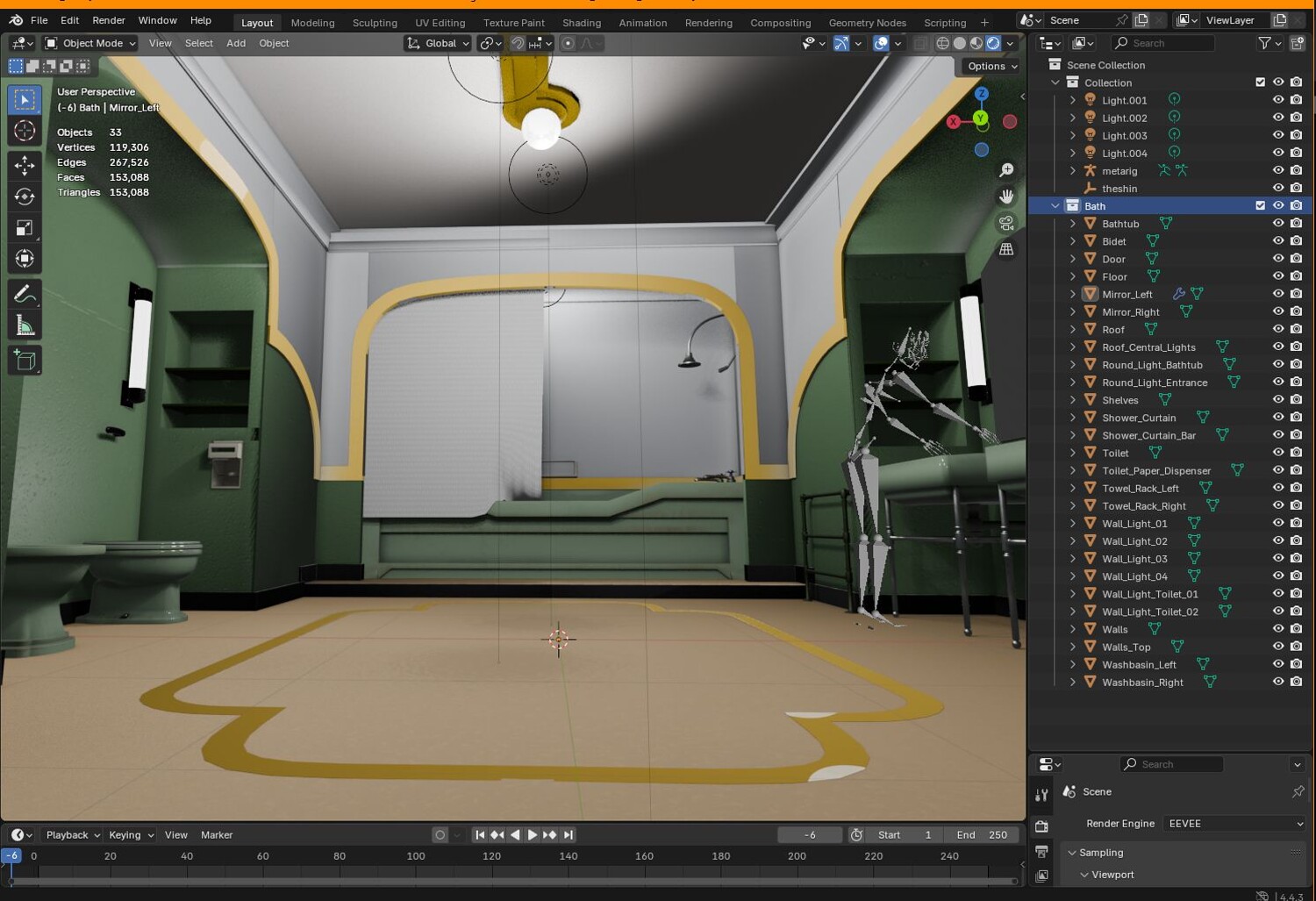Click the blue Z axis gizmo ball
The height and width of the screenshot is (901, 1316).
point(982,94)
